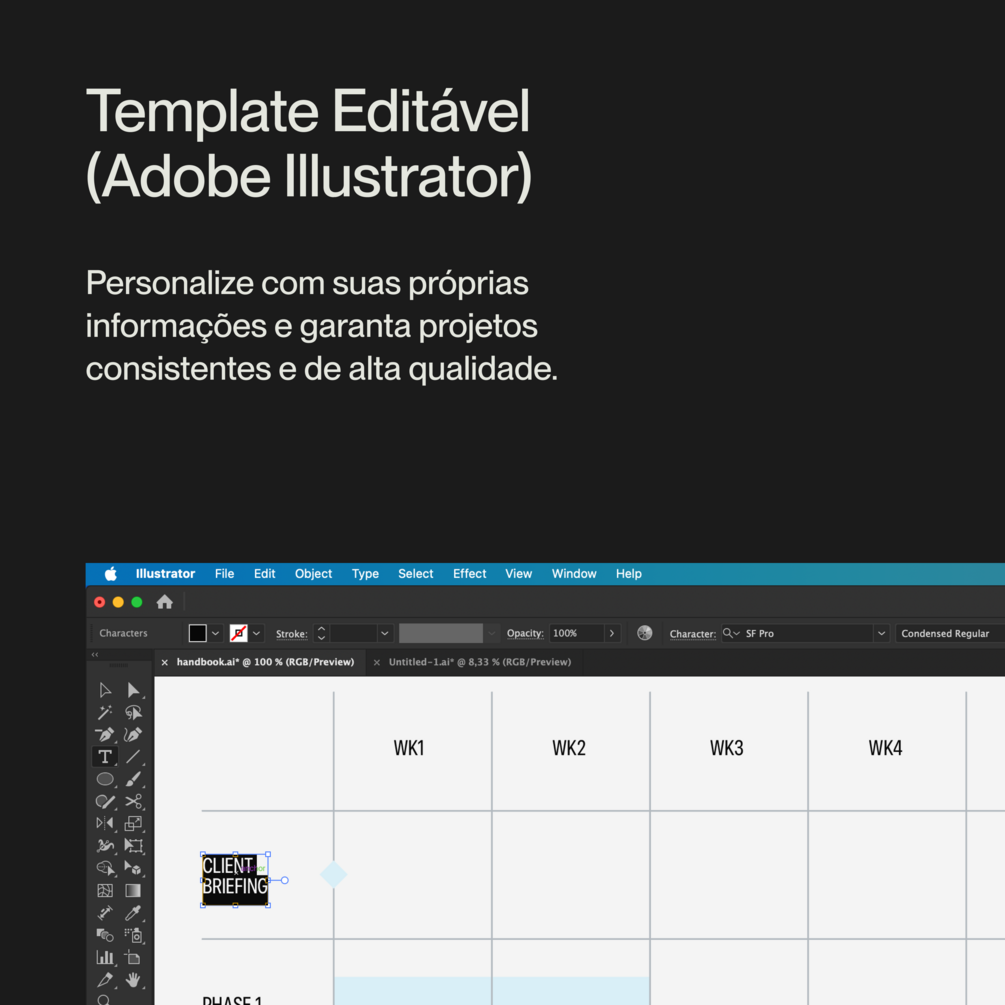This screenshot has width=1005, height=1005.
Task: Open the Help menu
Action: coord(629,574)
